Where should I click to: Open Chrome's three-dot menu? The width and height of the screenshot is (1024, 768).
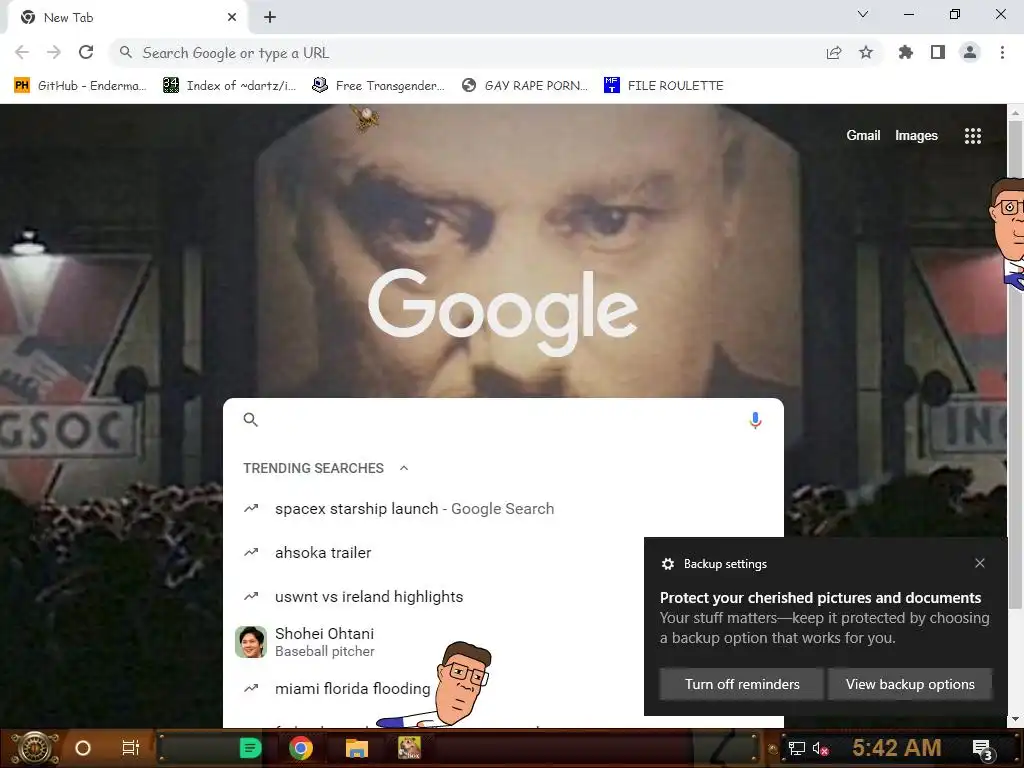point(1002,52)
